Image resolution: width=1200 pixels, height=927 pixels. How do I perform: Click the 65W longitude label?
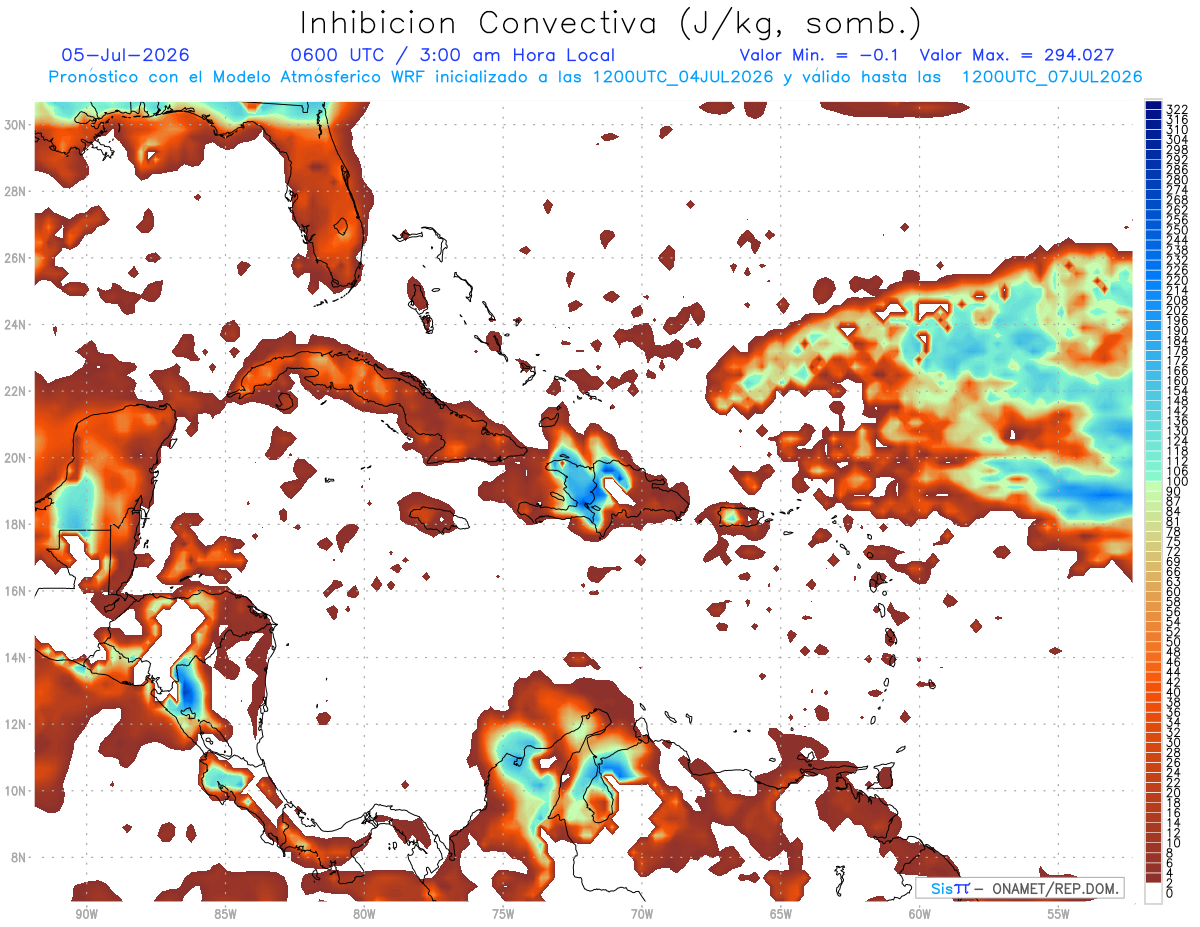(x=781, y=914)
